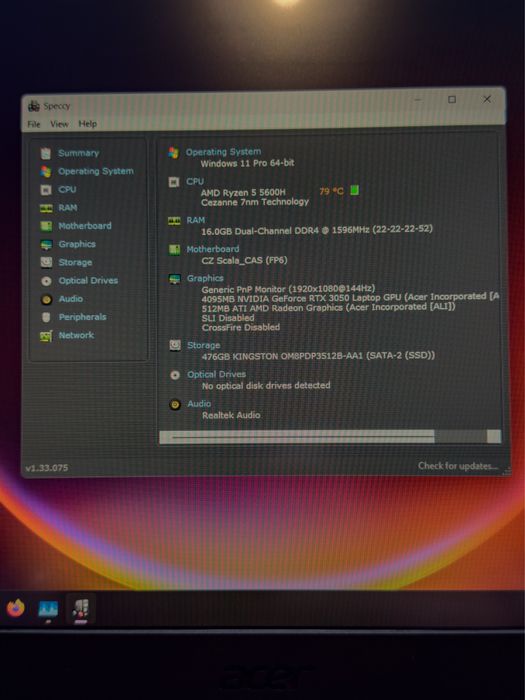Open the Task Manager-style monitor taskbar icon
Screen dimensions: 525x700
48,609
